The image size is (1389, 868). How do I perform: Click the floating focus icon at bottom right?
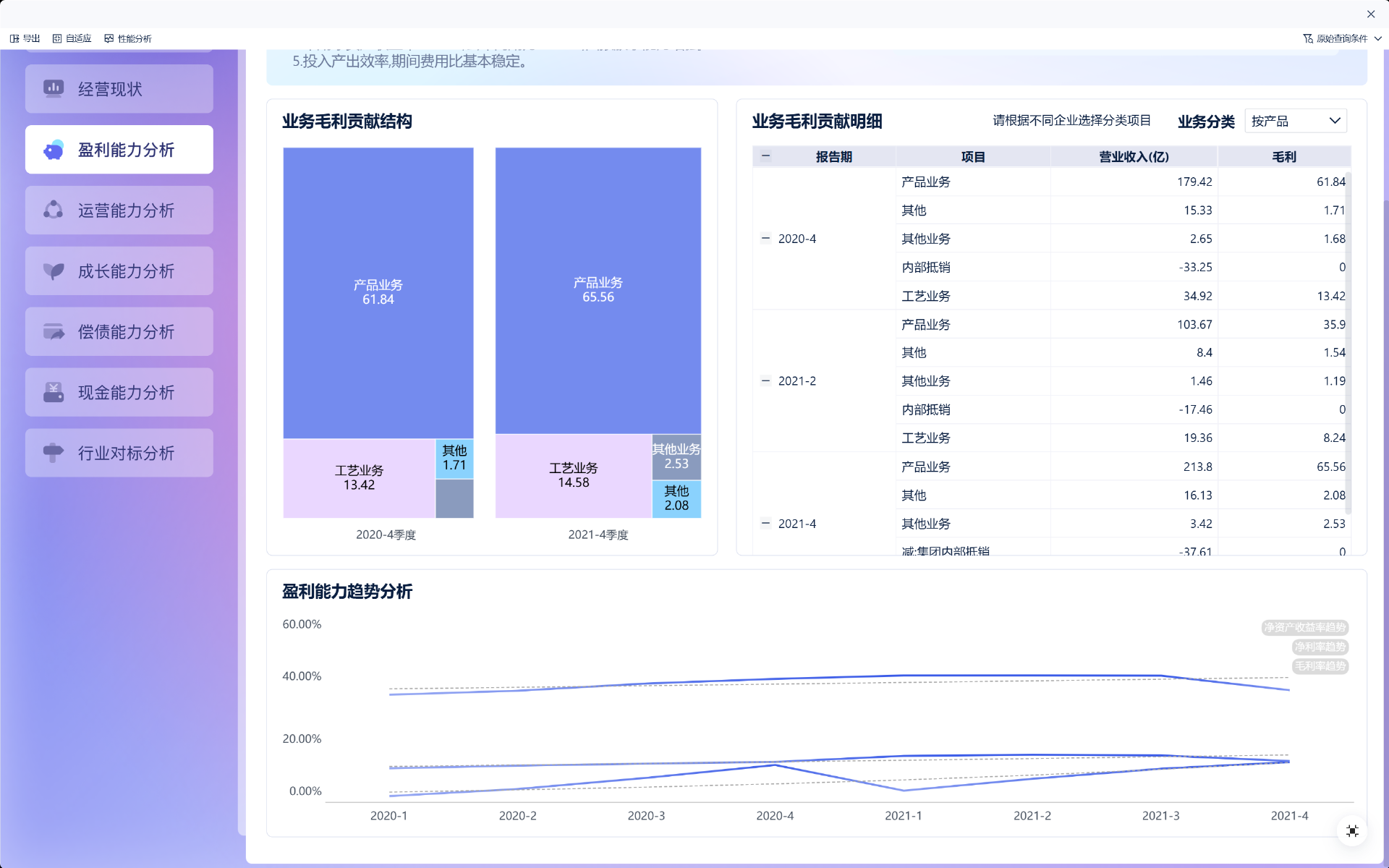click(1352, 831)
